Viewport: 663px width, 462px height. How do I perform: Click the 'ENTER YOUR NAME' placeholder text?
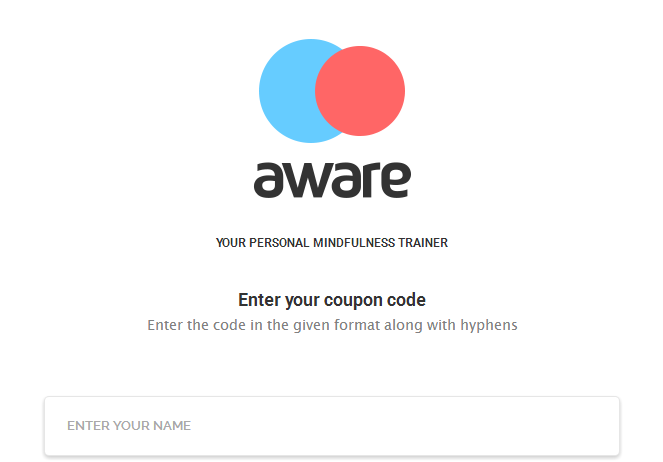pyautogui.click(x=129, y=426)
